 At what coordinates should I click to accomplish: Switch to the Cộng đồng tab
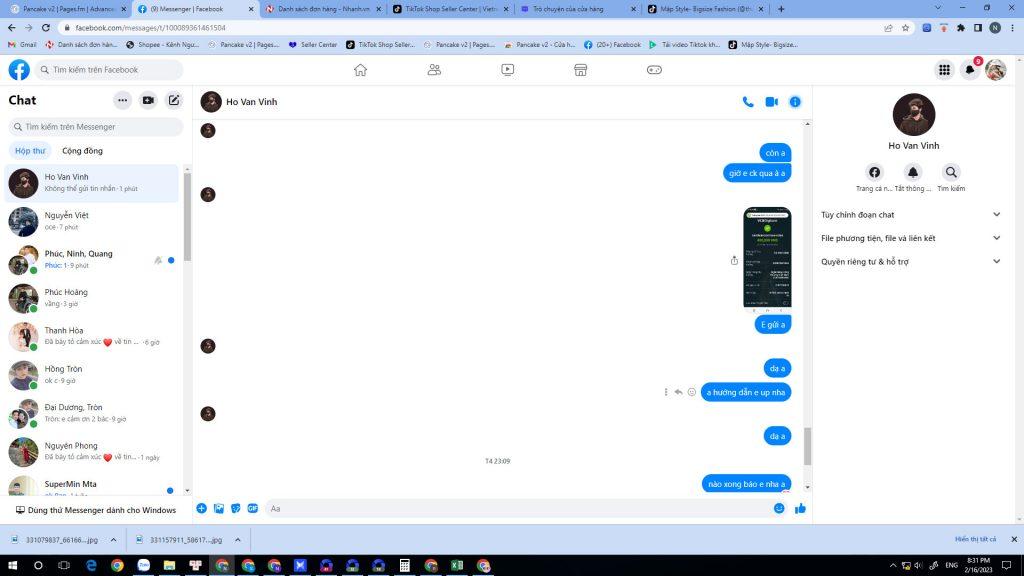click(82, 151)
